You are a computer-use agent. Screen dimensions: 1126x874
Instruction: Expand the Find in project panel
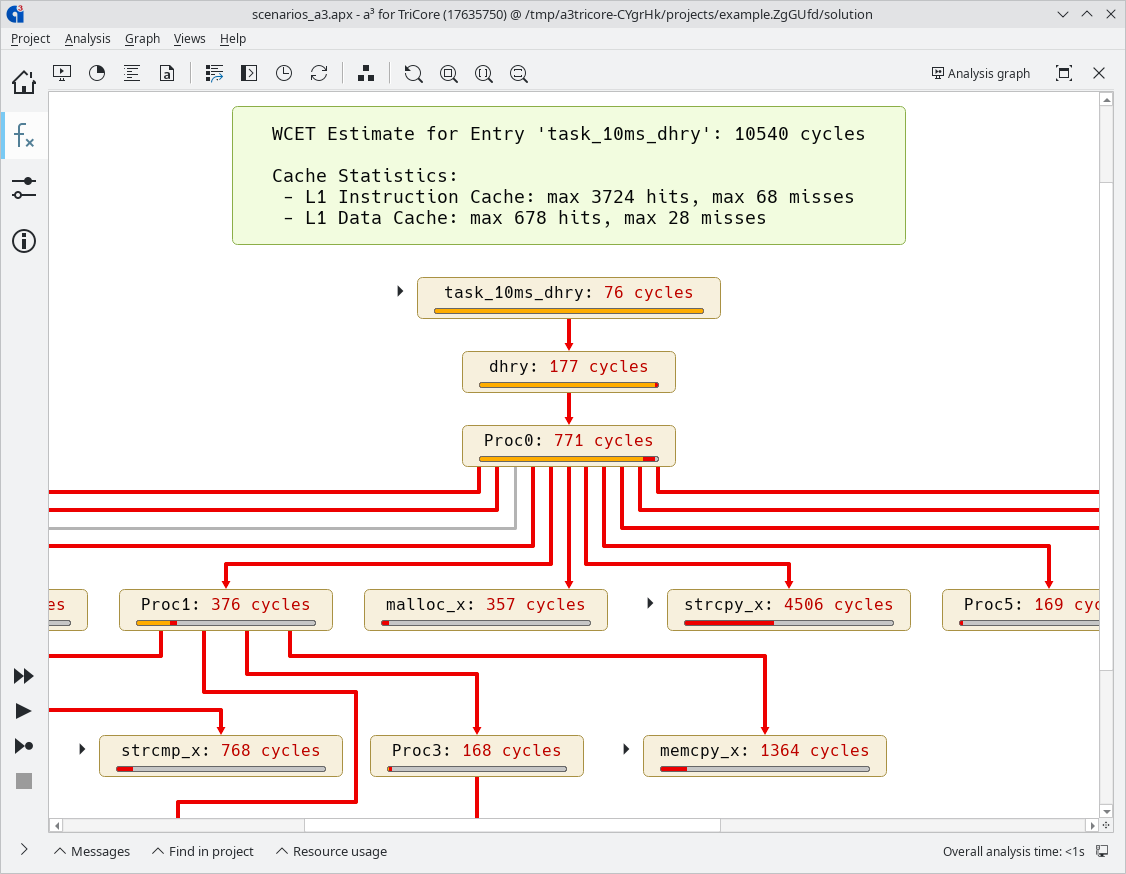coord(203,851)
